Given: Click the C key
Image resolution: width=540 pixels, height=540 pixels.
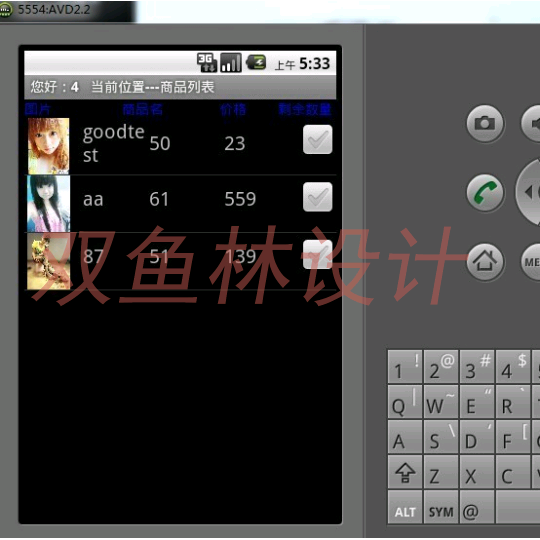Looking at the screenshot, I should tap(513, 471).
